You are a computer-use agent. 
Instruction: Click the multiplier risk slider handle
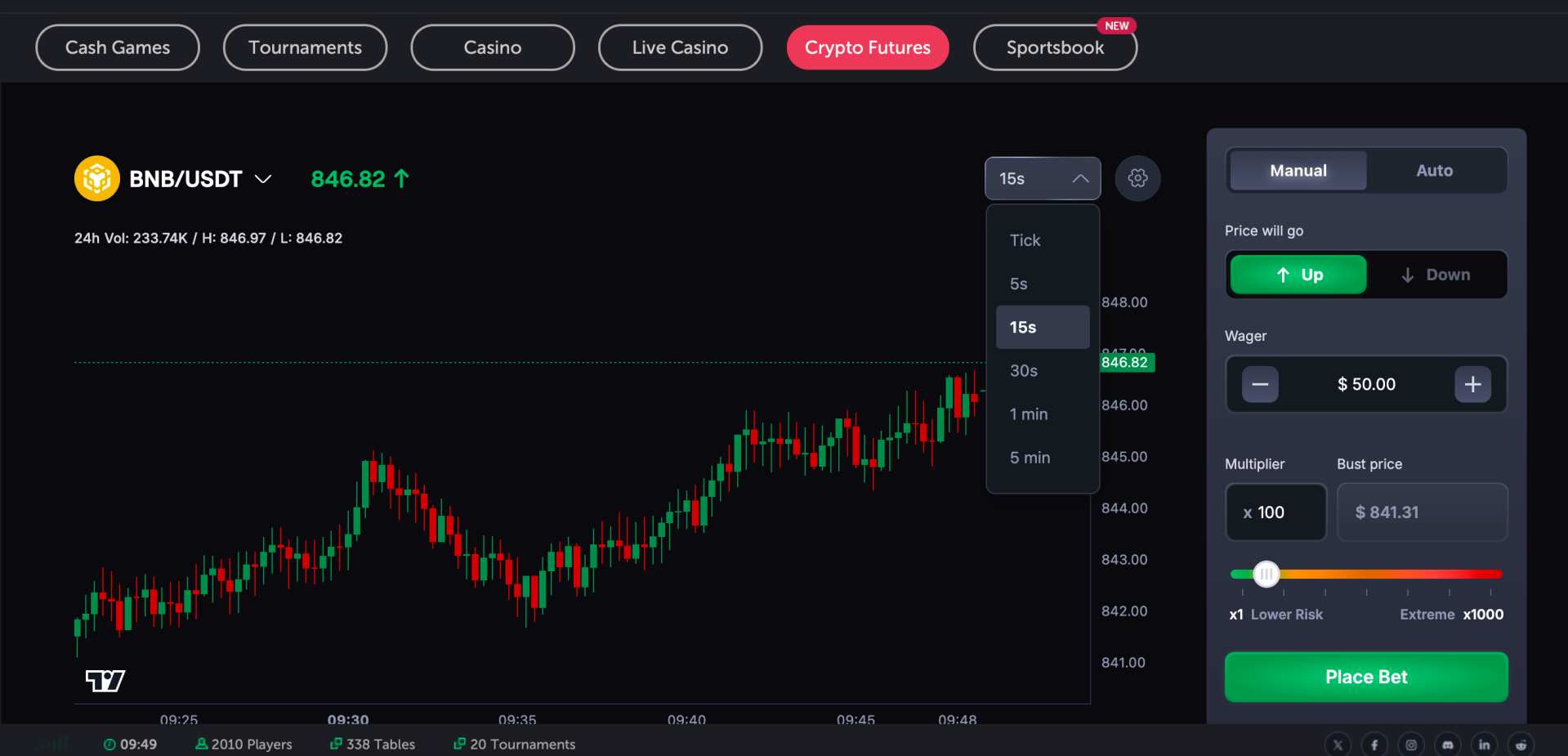[x=1266, y=575]
